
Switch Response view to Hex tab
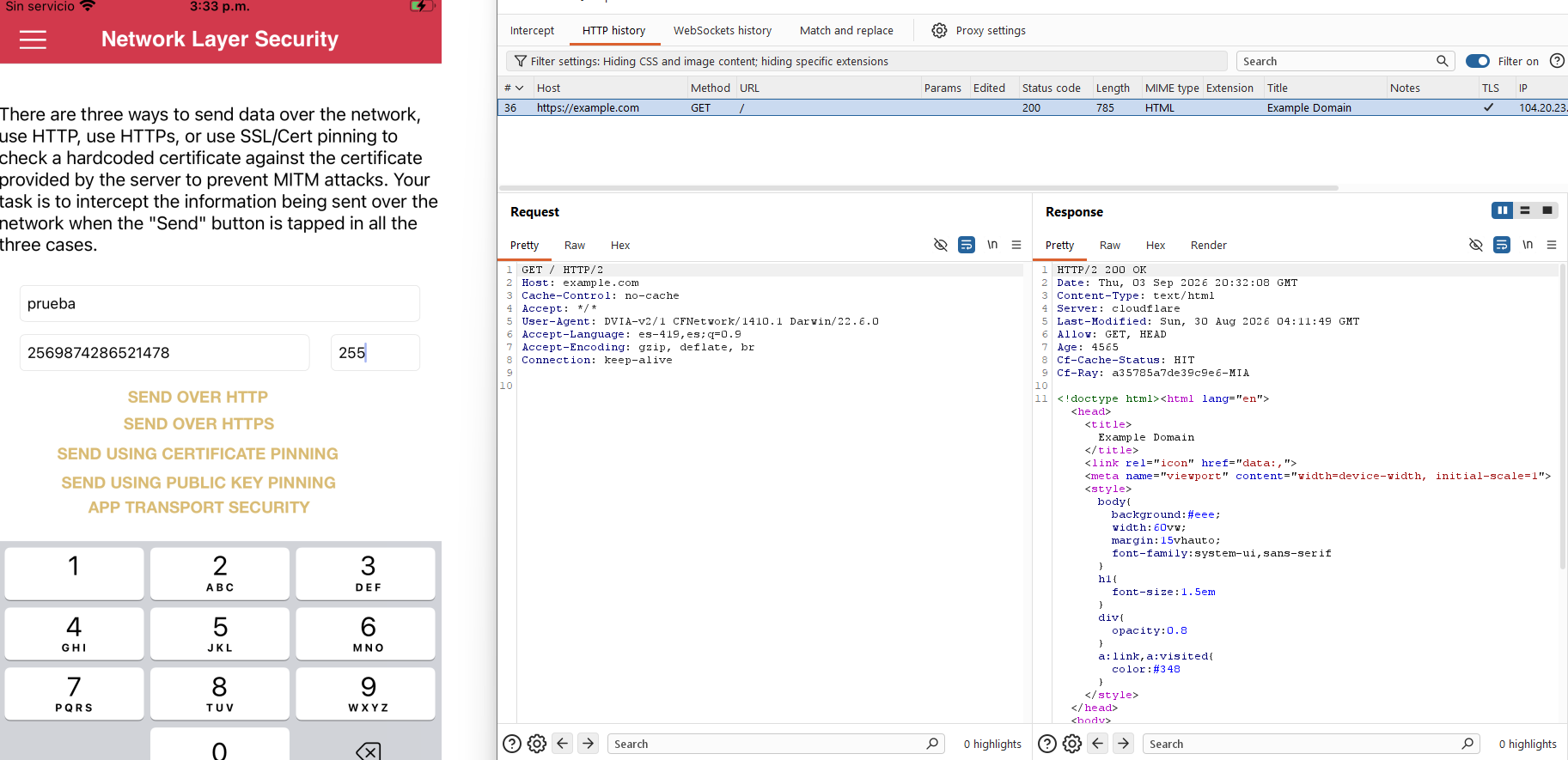[1156, 246]
